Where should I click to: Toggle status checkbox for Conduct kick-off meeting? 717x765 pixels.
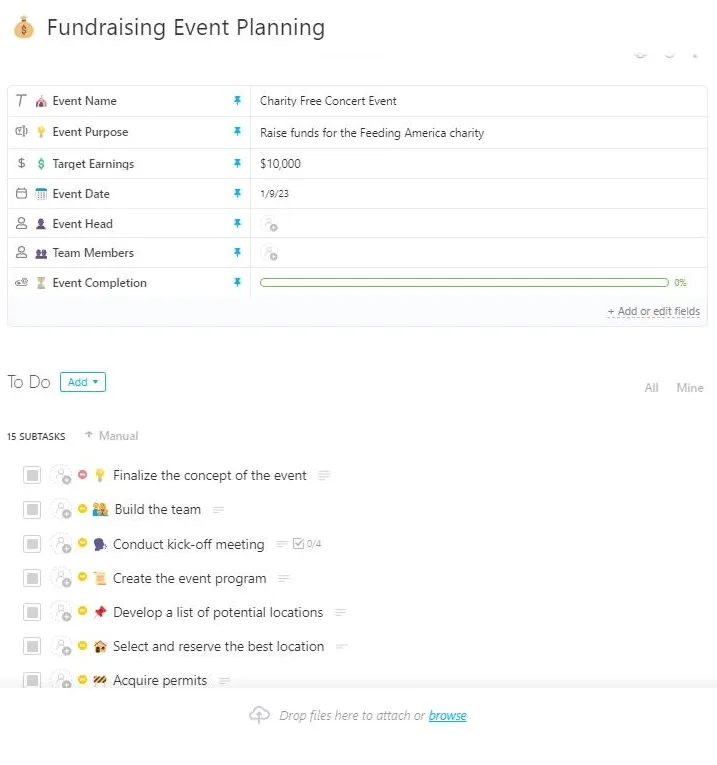32,544
